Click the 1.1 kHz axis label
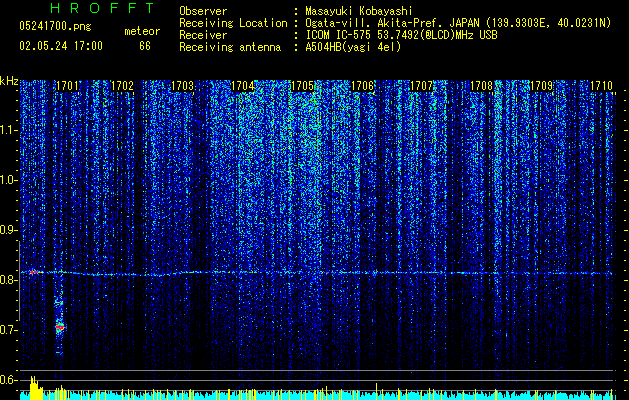Image resolution: width=629 pixels, height=400 pixels. pos(9,130)
